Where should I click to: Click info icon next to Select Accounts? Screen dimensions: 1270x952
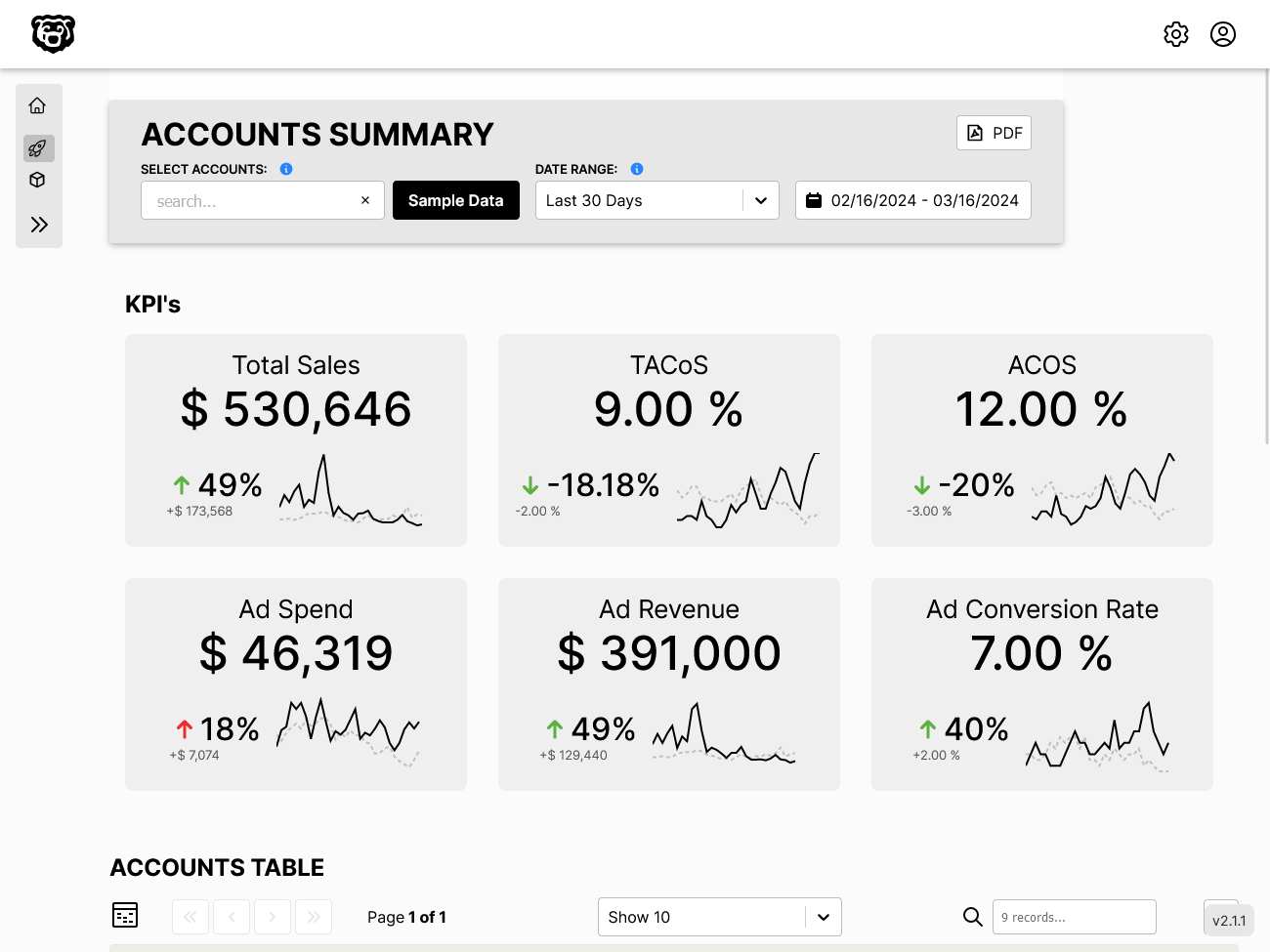(x=286, y=169)
